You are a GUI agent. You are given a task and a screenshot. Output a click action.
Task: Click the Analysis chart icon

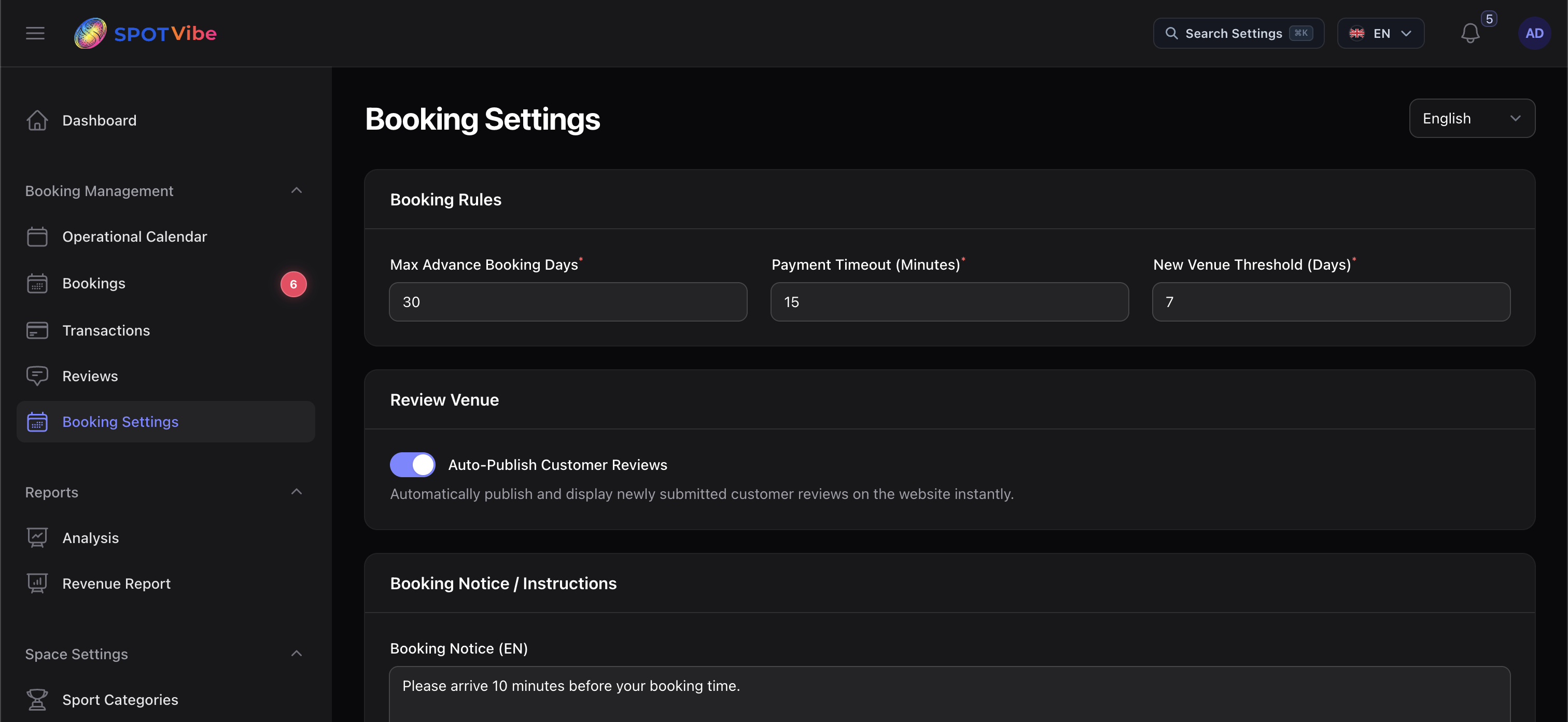point(37,537)
